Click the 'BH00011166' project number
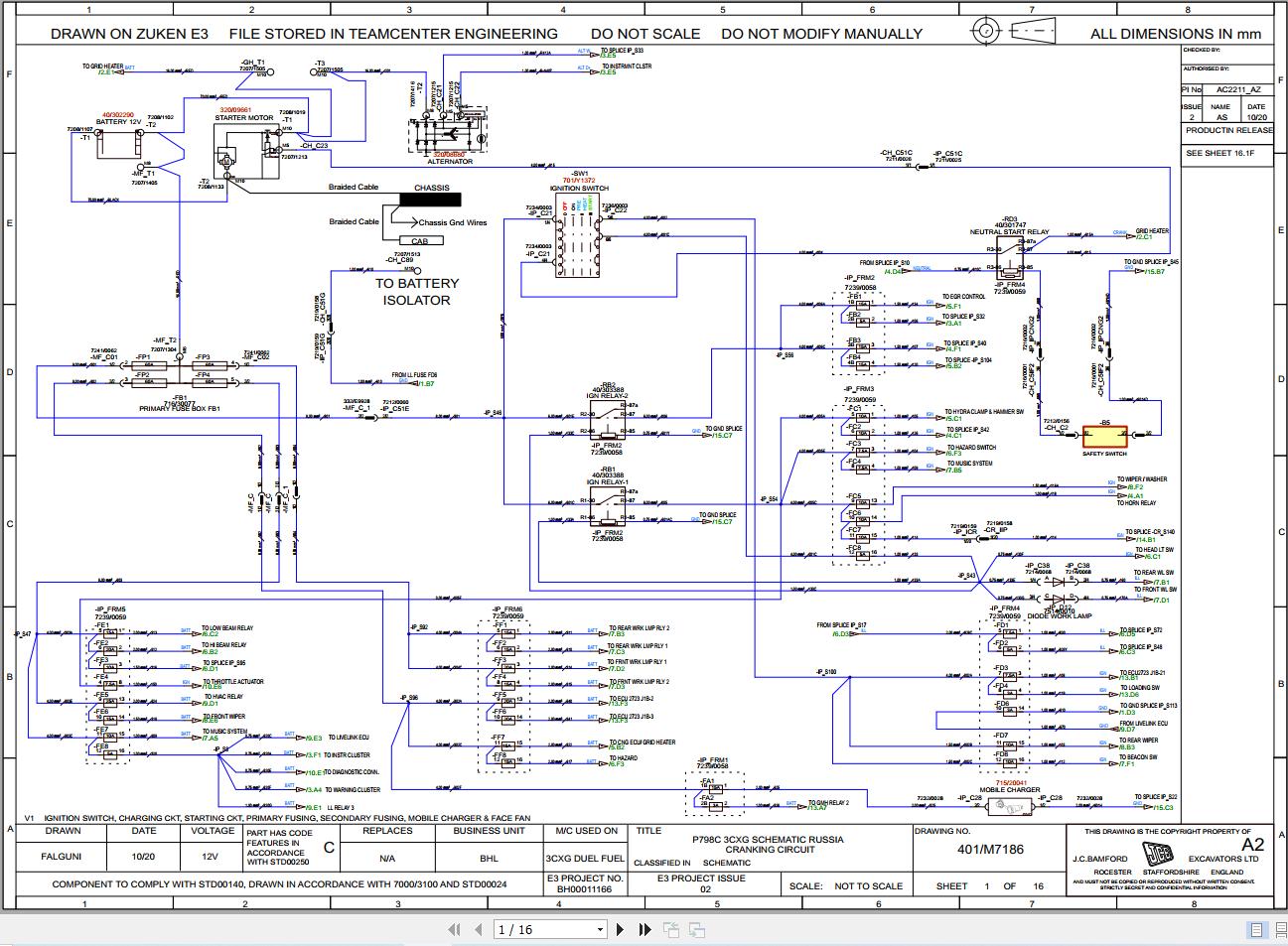The width and height of the screenshot is (1288, 946). click(584, 889)
